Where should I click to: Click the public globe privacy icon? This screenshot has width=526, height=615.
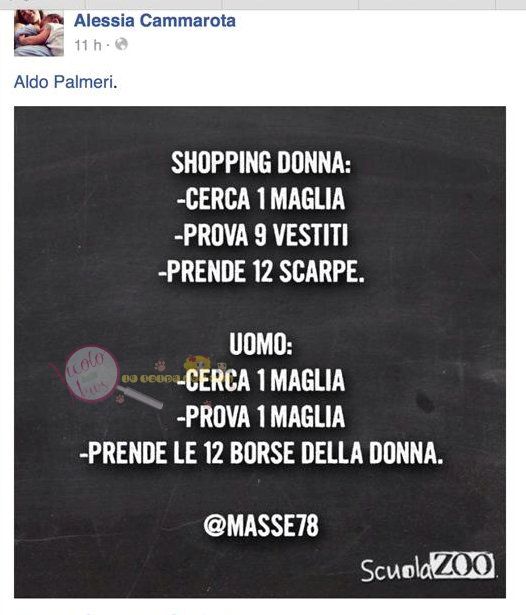(x=121, y=44)
